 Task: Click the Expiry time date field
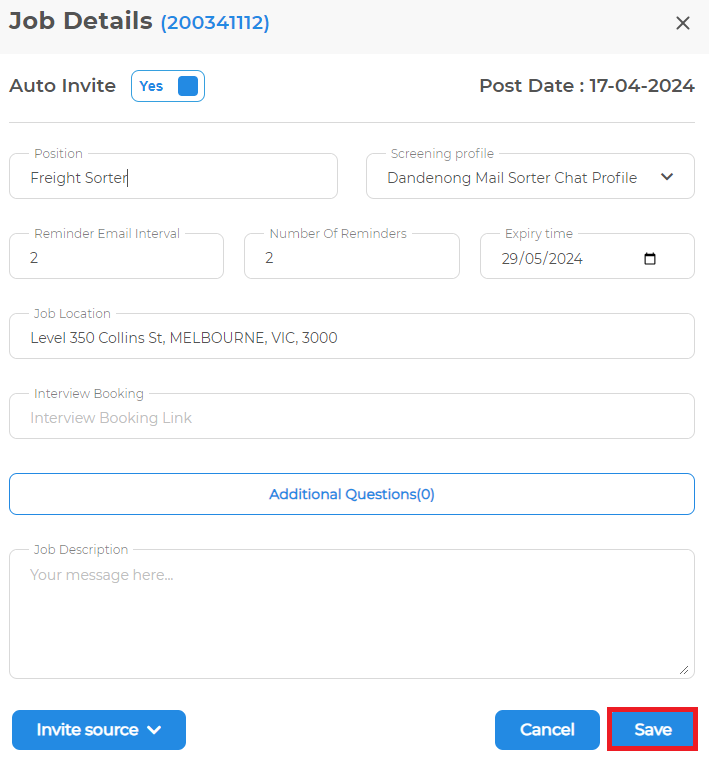(x=587, y=256)
